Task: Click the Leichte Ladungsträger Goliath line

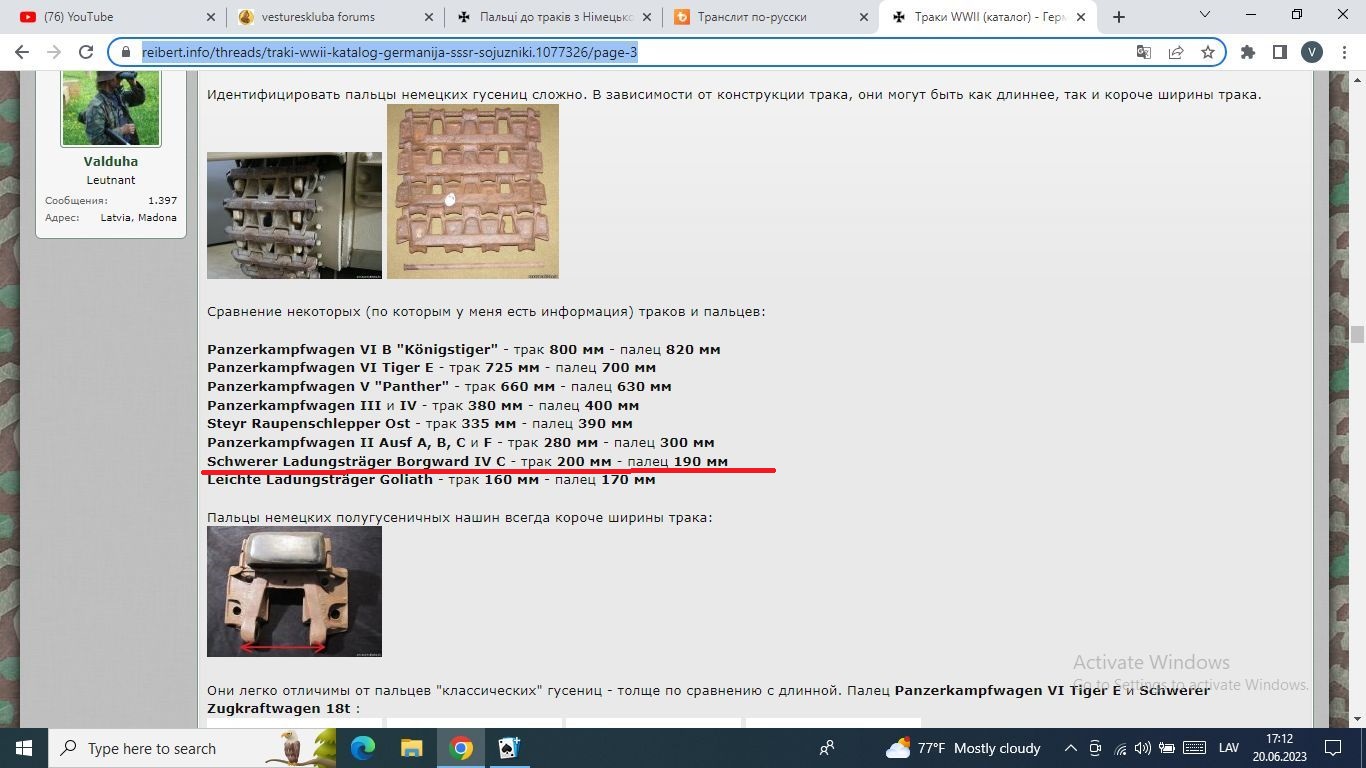Action: click(431, 479)
